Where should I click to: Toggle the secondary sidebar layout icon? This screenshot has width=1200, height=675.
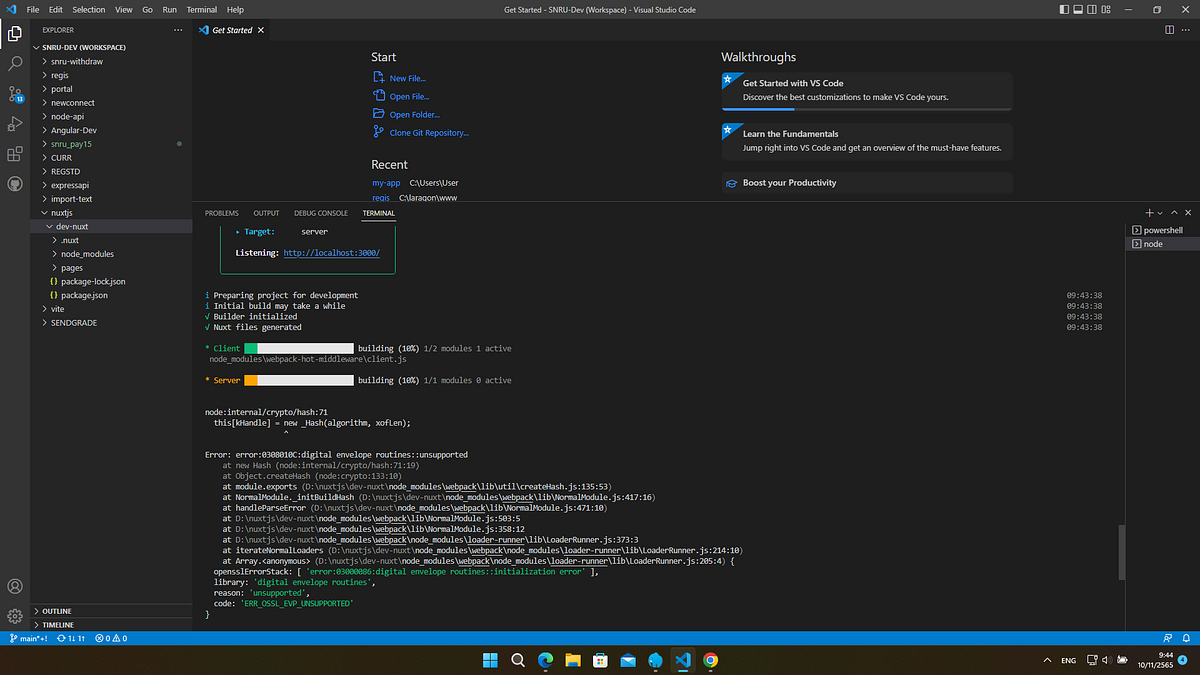[x=1091, y=9]
